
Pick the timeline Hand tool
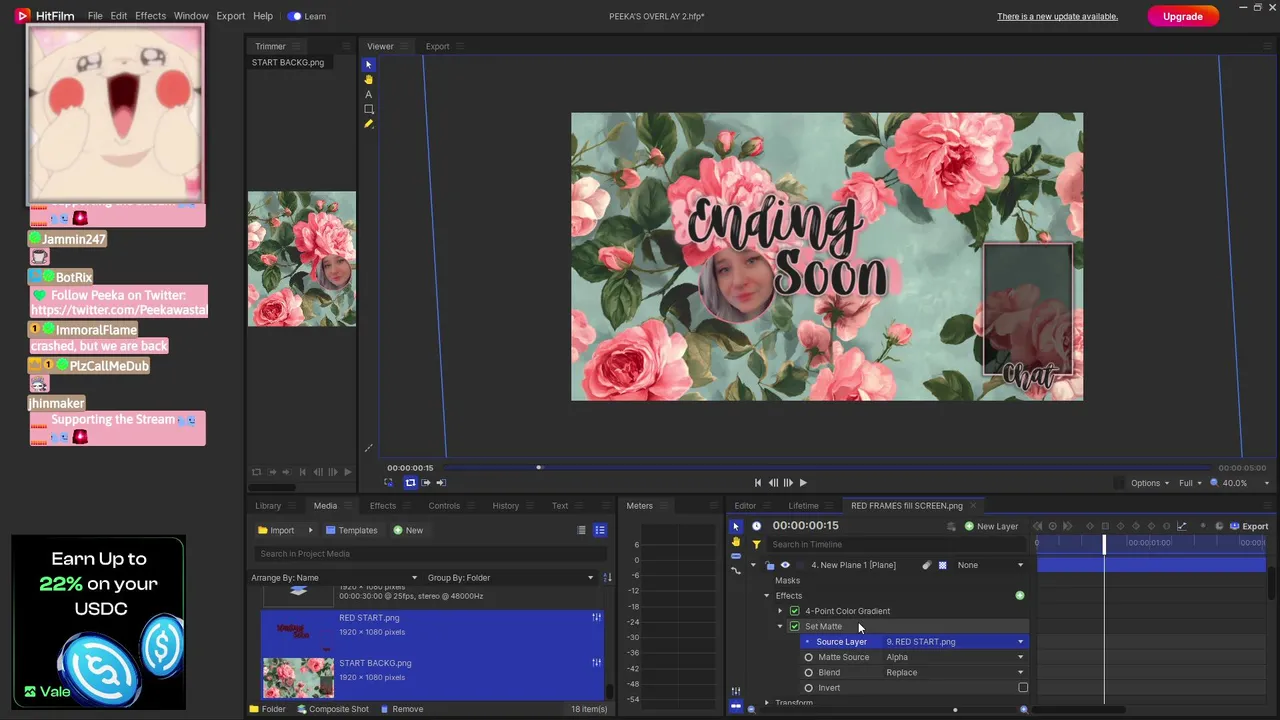736,541
